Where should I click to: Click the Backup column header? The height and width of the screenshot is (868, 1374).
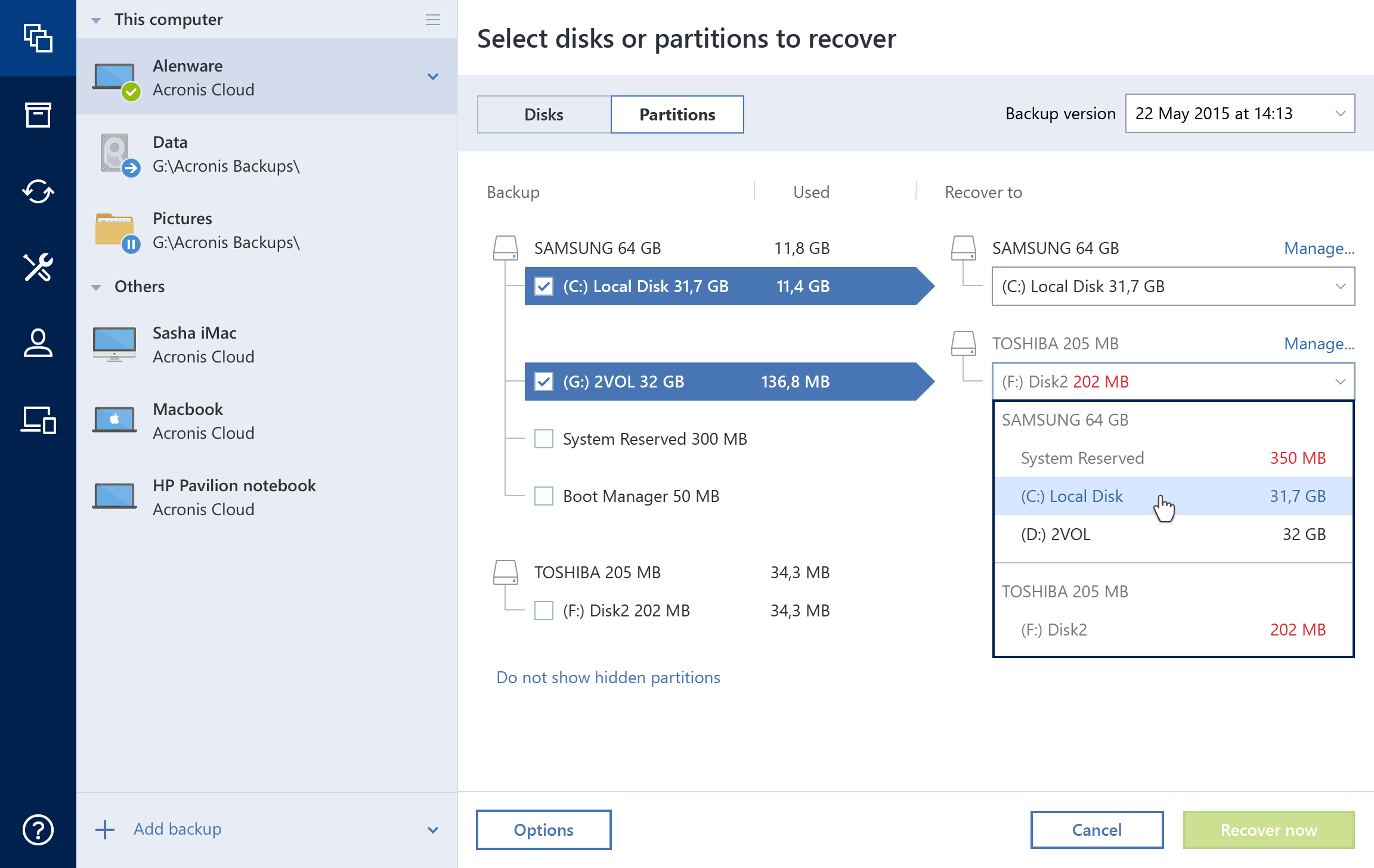click(513, 192)
